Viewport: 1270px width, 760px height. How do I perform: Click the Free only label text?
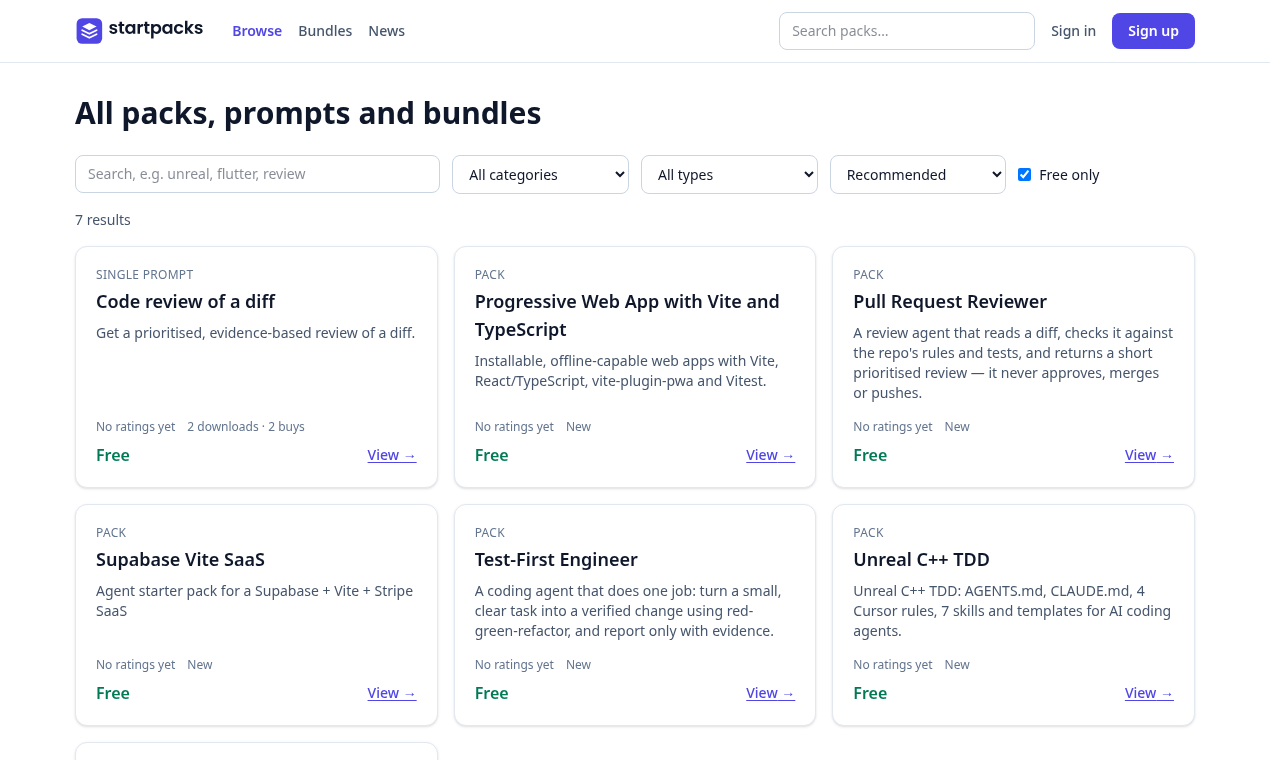pyautogui.click(x=1069, y=175)
